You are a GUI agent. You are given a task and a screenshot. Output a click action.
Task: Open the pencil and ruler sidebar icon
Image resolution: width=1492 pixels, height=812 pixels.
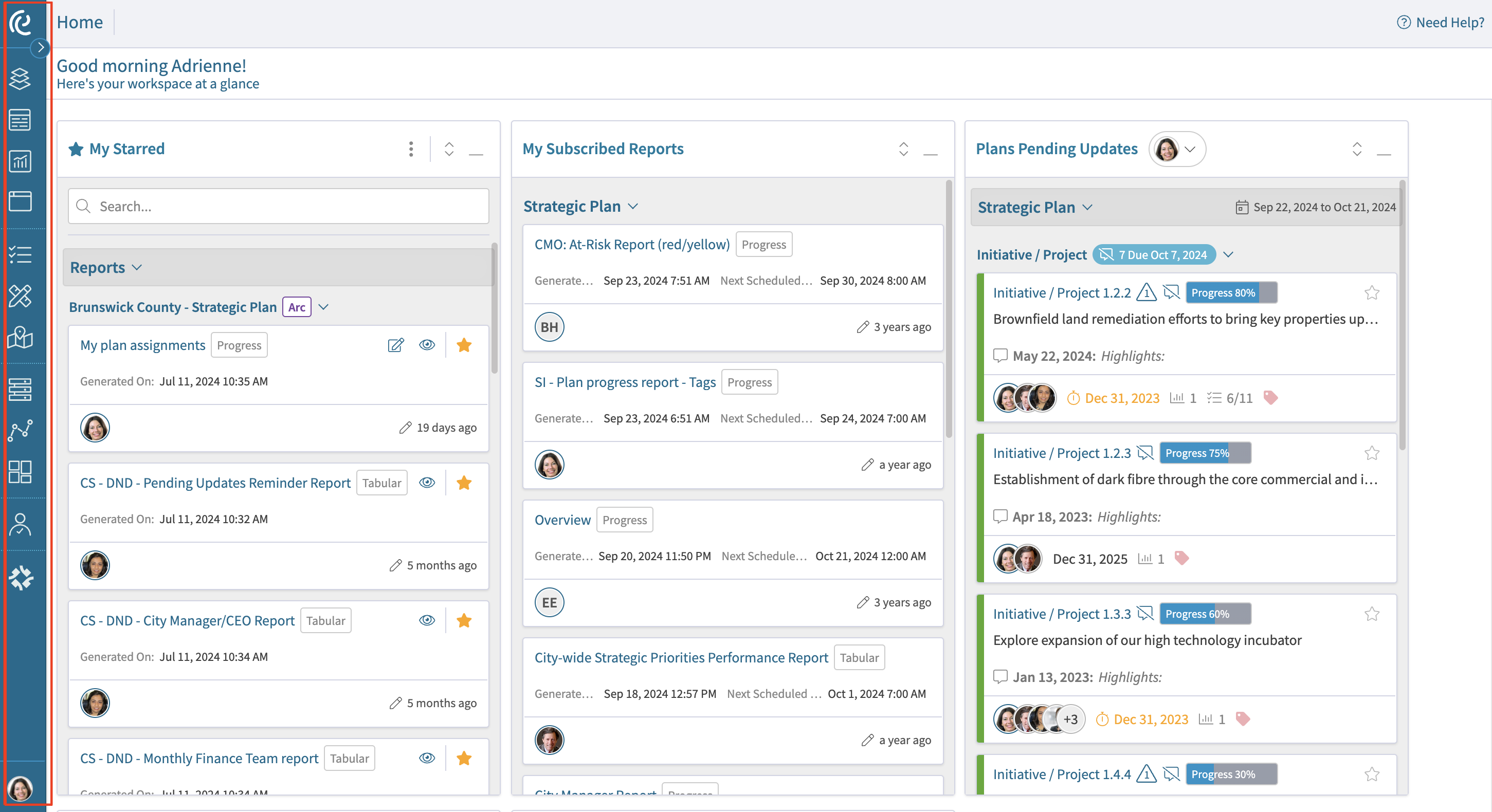[x=20, y=296]
